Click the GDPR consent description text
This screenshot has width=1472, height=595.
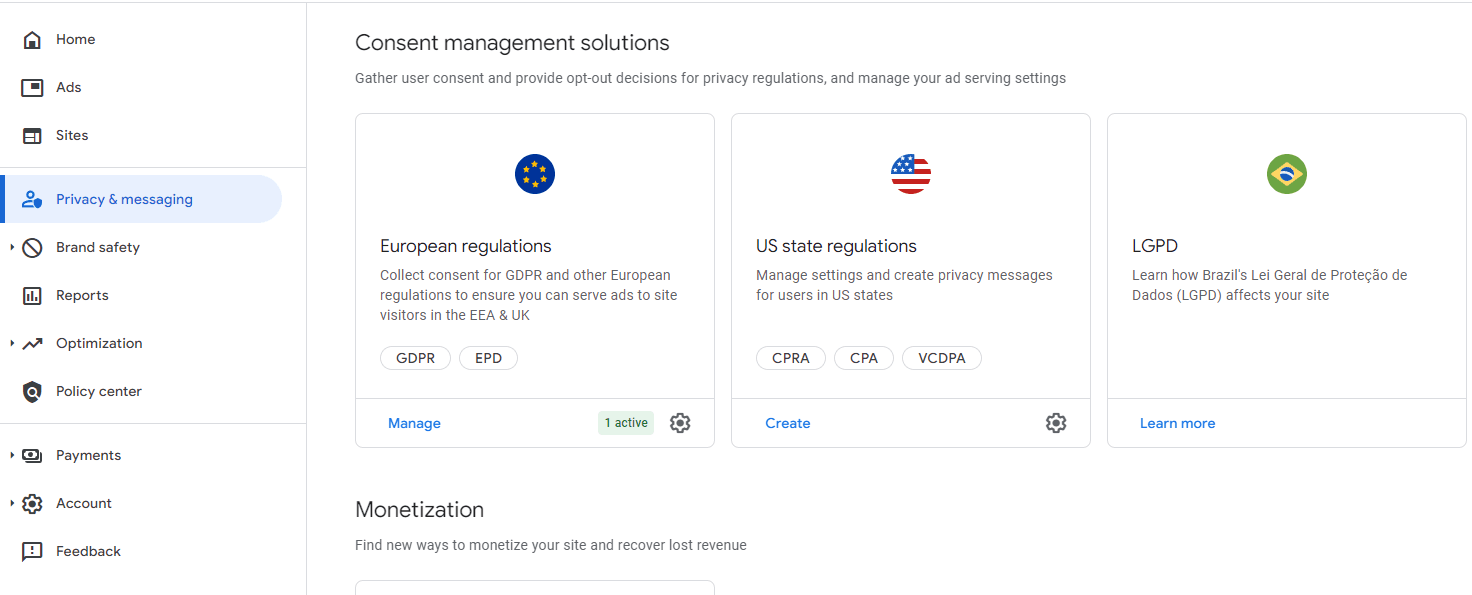528,295
